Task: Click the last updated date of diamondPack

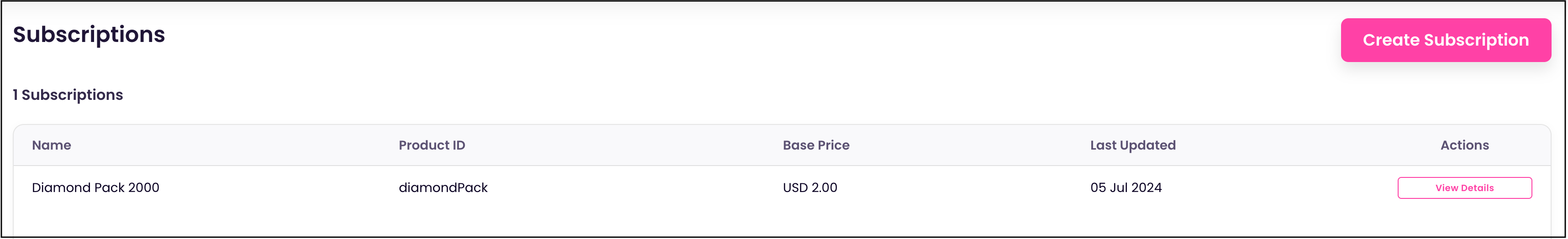Action: pyautogui.click(x=1126, y=188)
